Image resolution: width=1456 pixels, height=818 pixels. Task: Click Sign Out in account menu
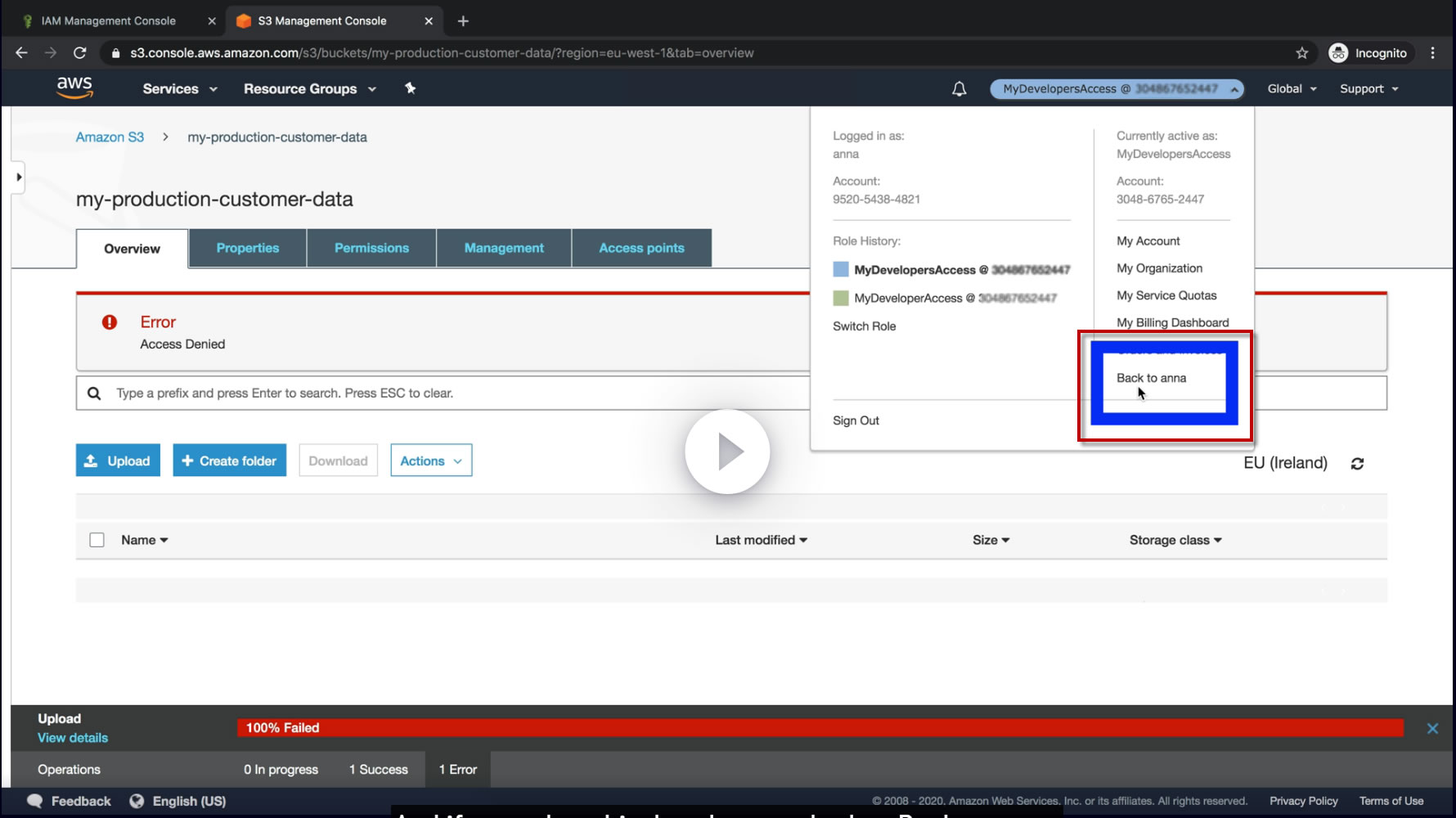tap(856, 420)
